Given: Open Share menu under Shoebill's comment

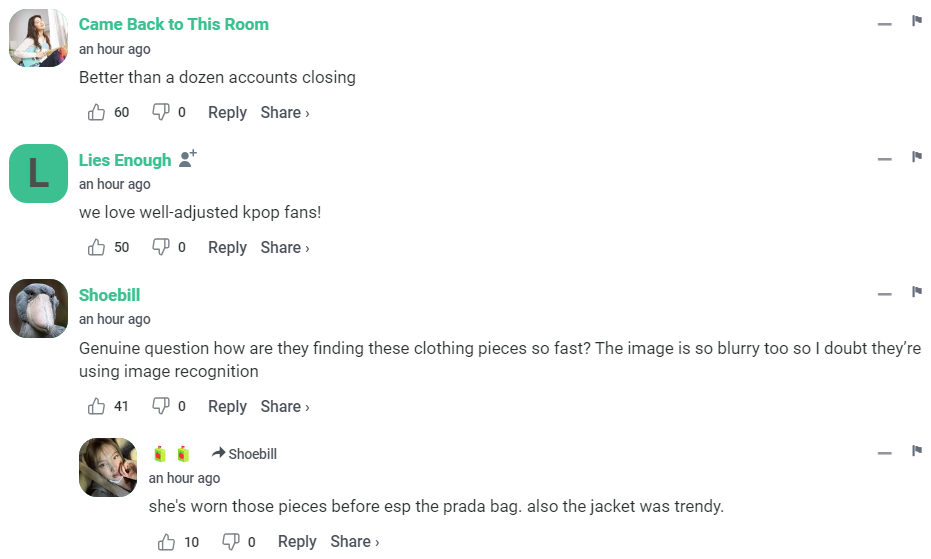Looking at the screenshot, I should tap(284, 406).
